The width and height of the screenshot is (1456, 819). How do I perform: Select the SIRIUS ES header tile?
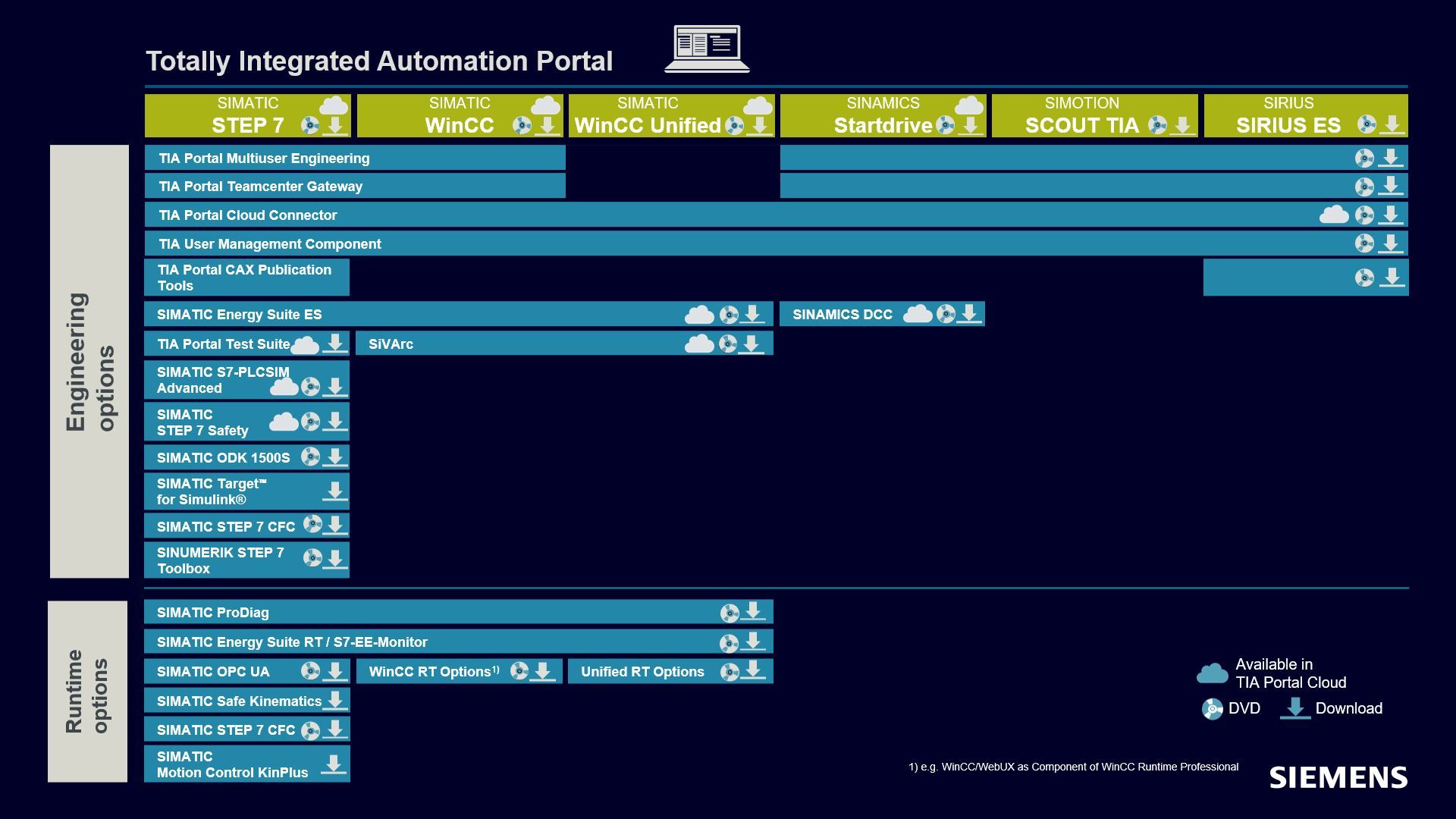click(x=1306, y=115)
